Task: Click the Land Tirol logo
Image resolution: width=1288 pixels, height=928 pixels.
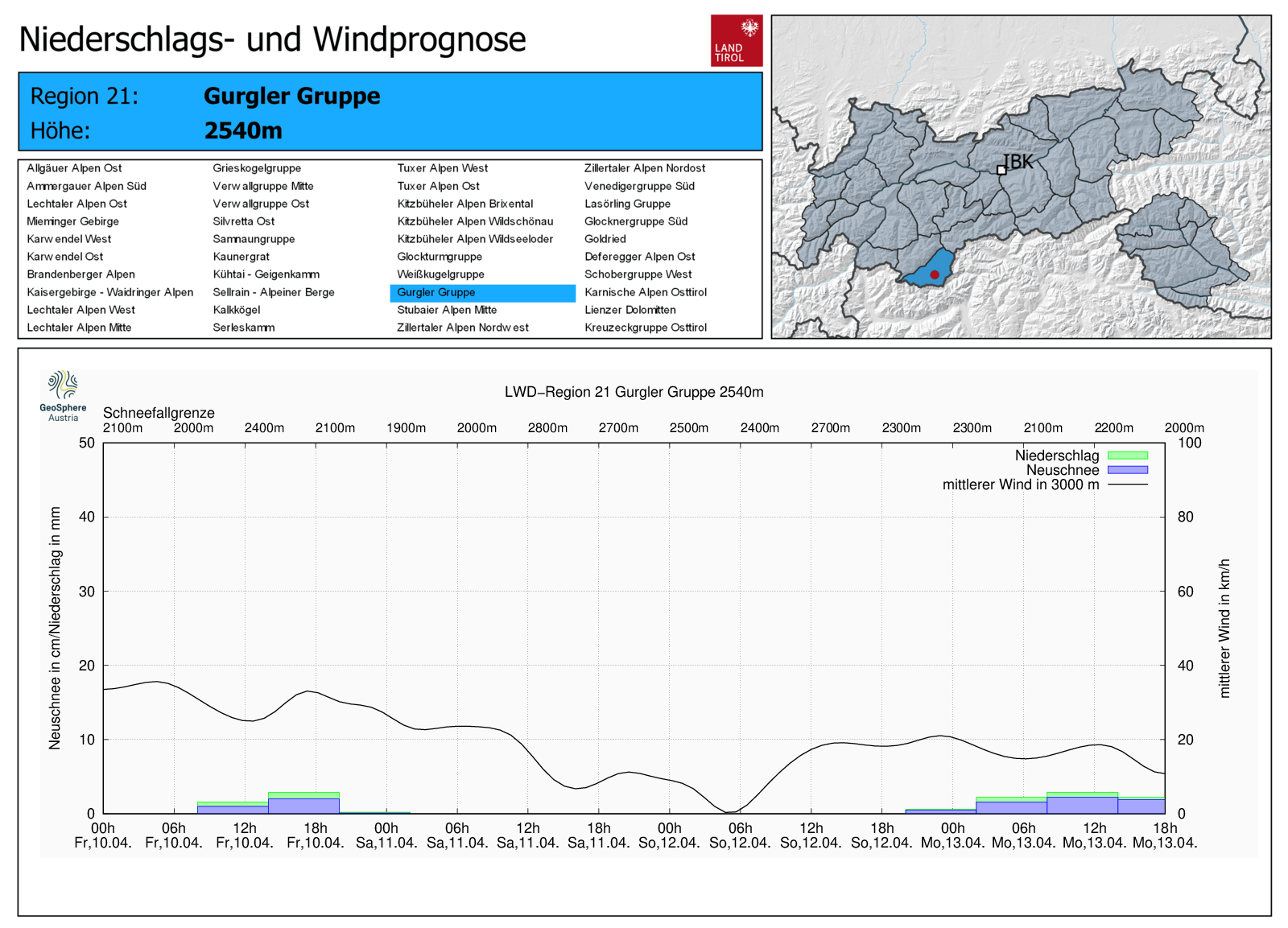Action: click(x=736, y=40)
